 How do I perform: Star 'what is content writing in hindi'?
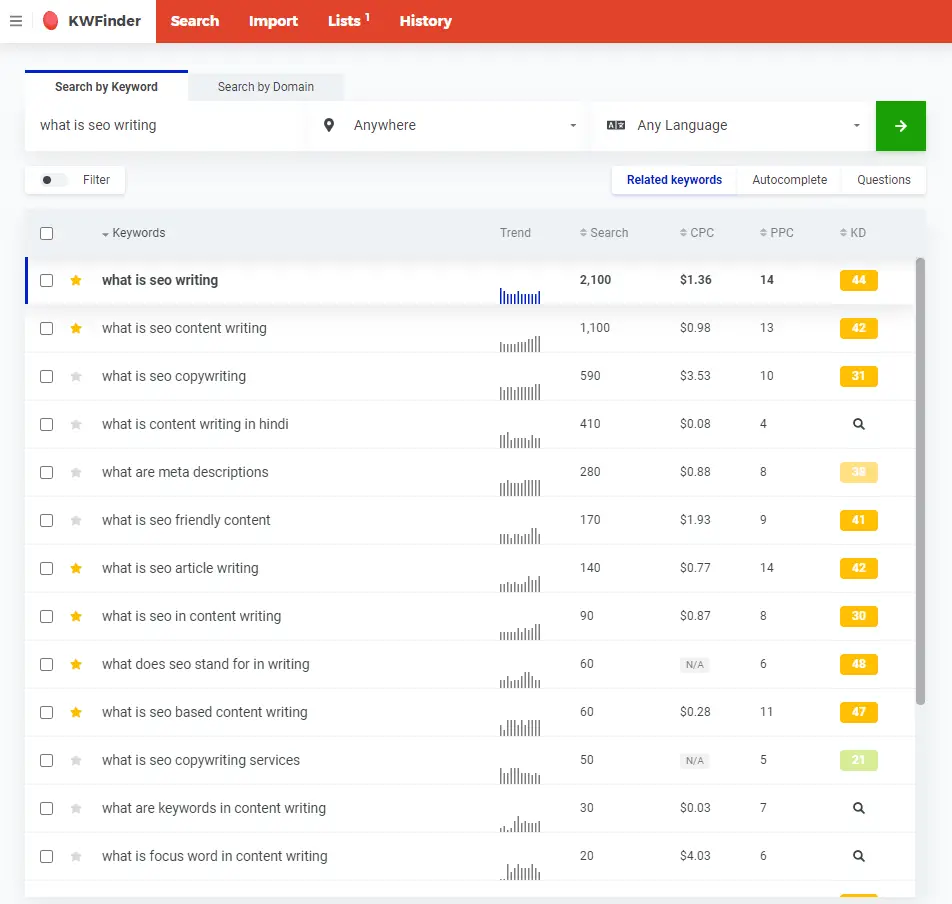click(76, 424)
